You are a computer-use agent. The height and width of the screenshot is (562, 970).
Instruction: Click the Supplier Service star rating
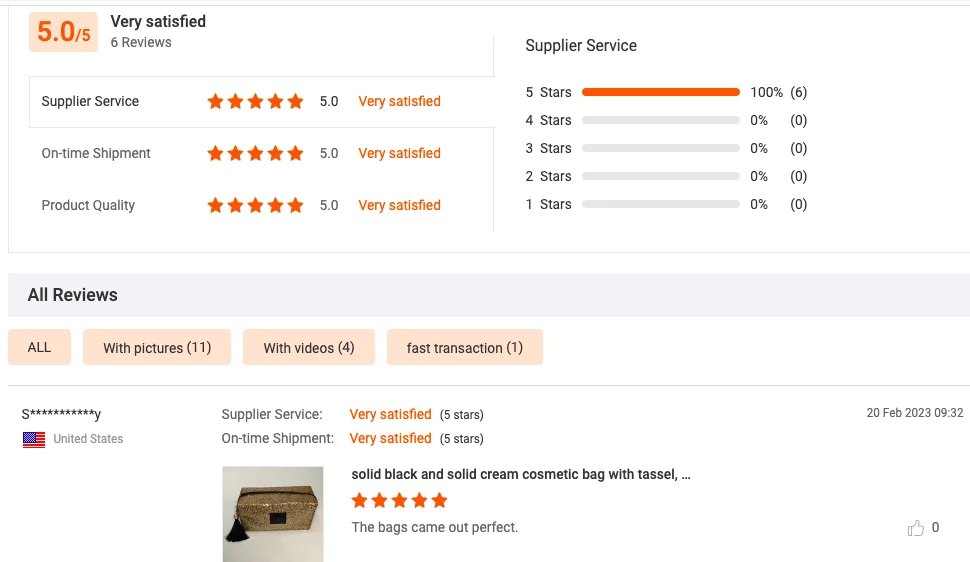click(255, 101)
